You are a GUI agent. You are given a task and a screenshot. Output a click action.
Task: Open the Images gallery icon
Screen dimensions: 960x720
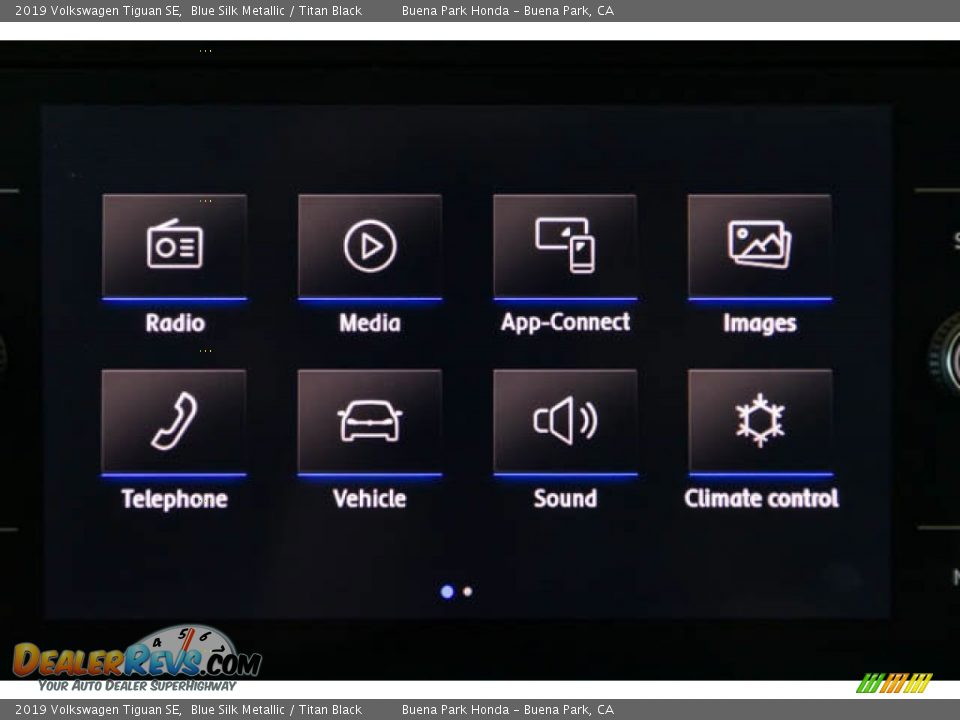[760, 246]
